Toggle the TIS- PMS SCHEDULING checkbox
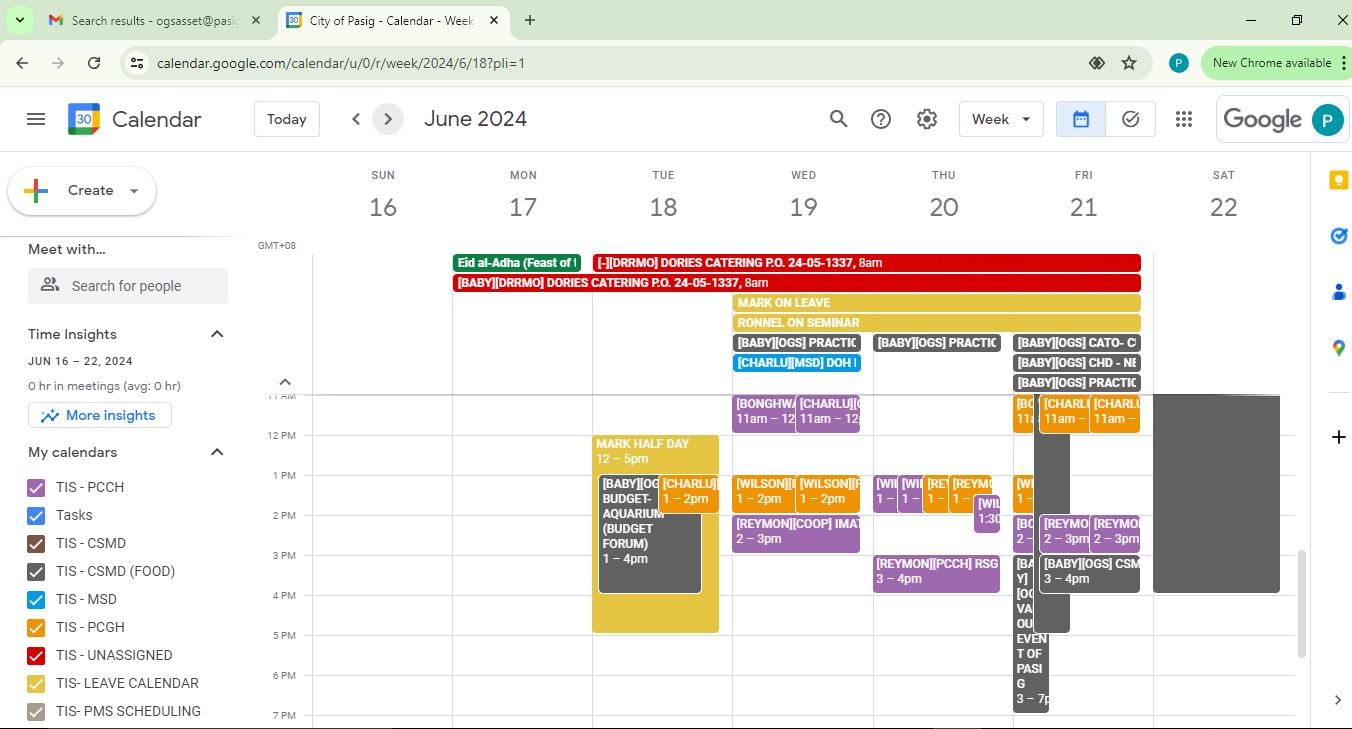Screen dimensions: 1352x729 point(36,712)
